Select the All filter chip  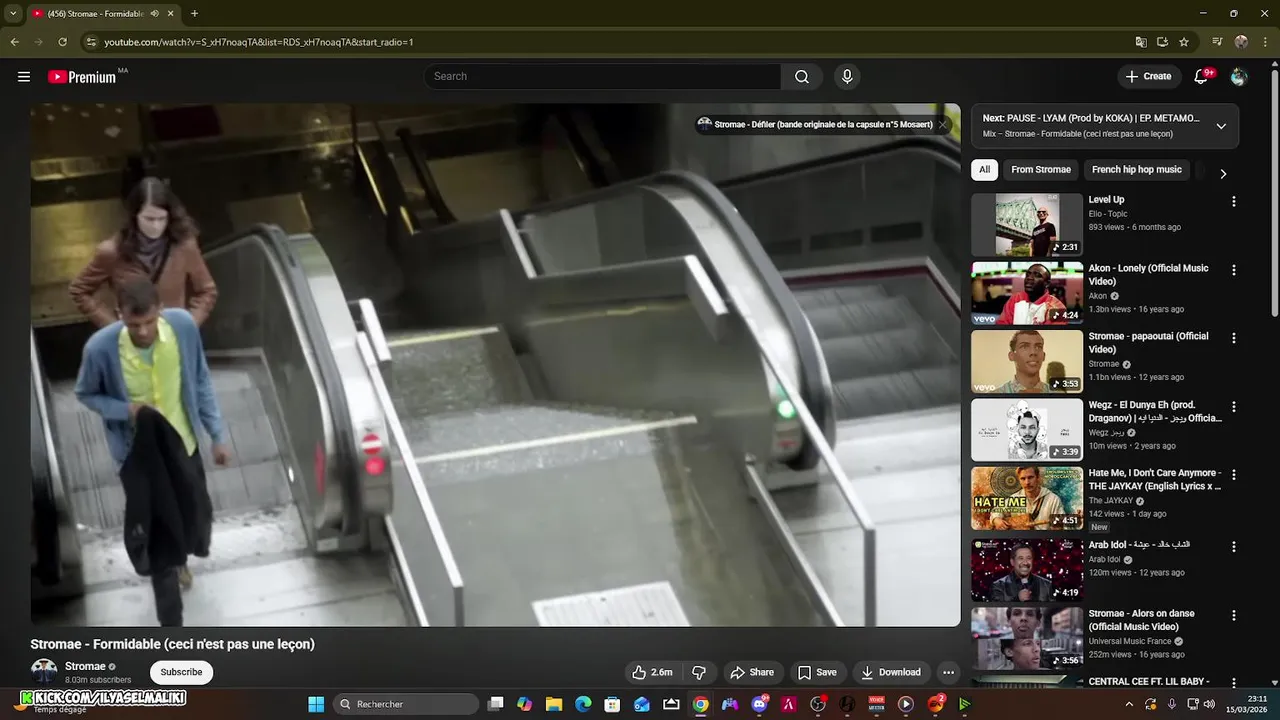(984, 170)
